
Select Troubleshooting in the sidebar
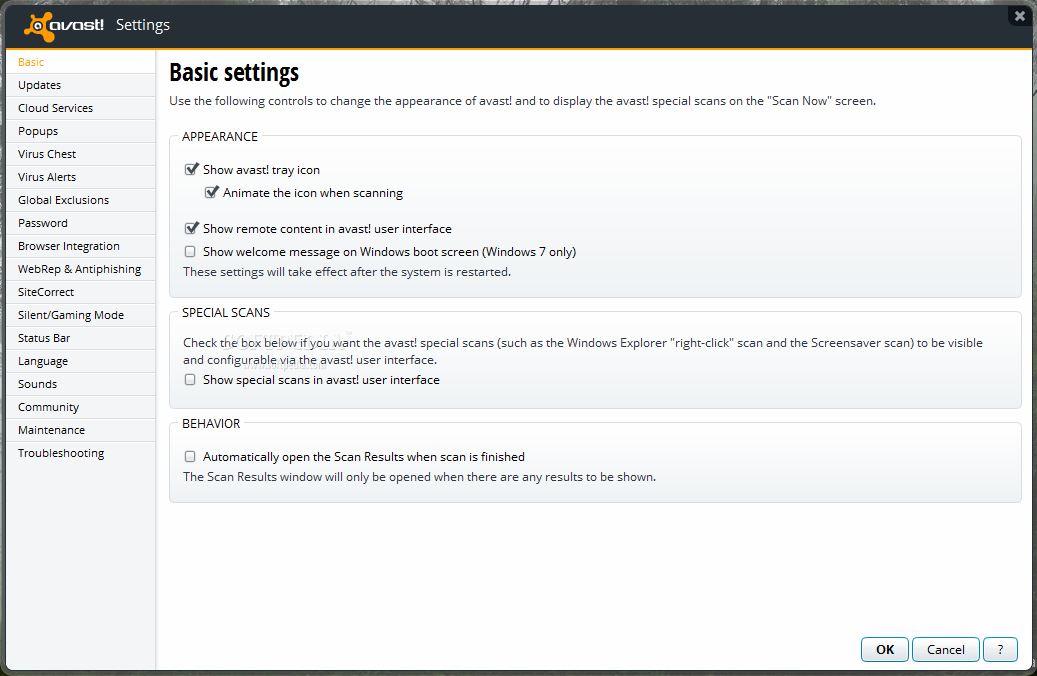pyautogui.click(x=81, y=453)
